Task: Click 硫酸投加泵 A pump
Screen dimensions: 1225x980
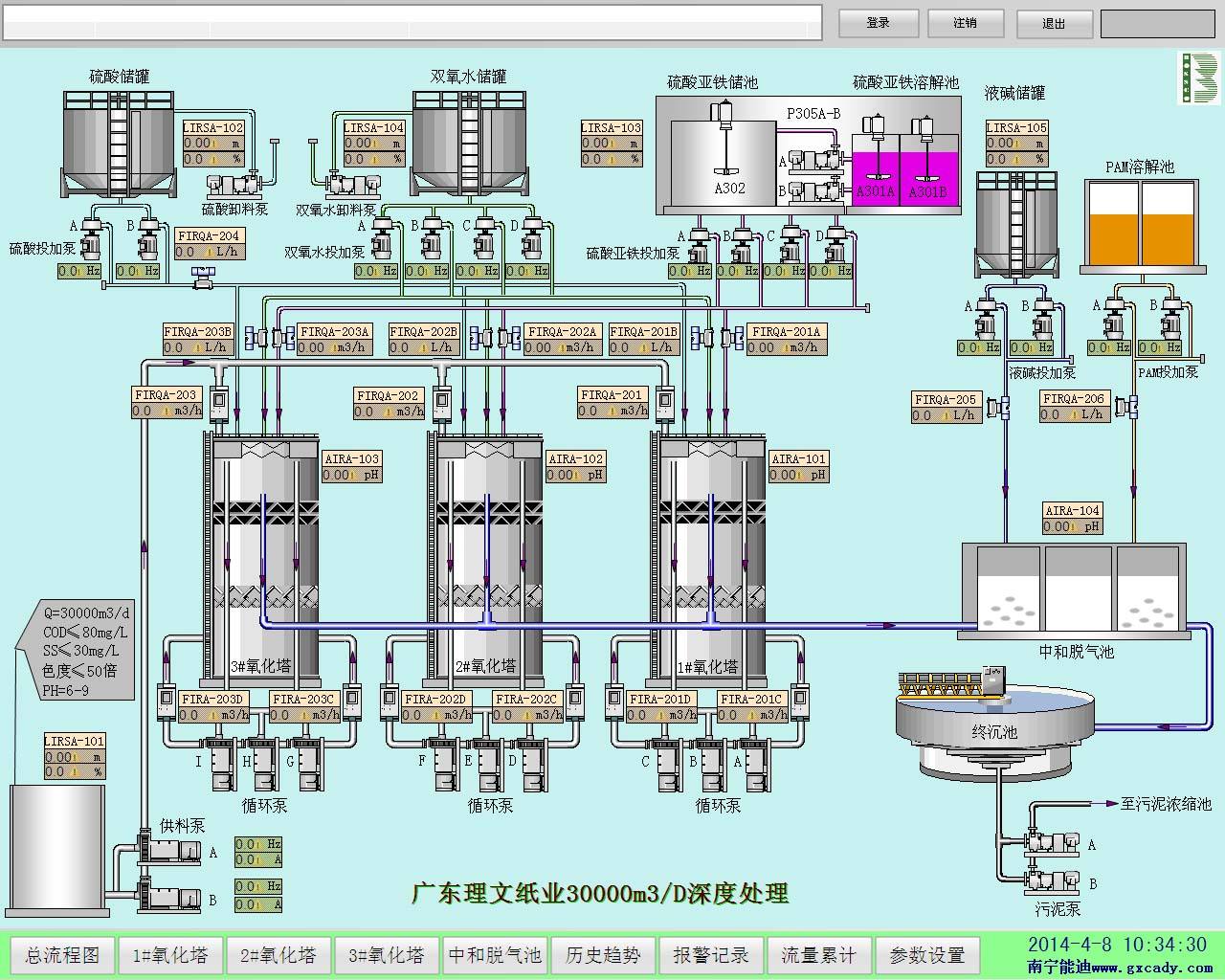Action: click(x=93, y=237)
